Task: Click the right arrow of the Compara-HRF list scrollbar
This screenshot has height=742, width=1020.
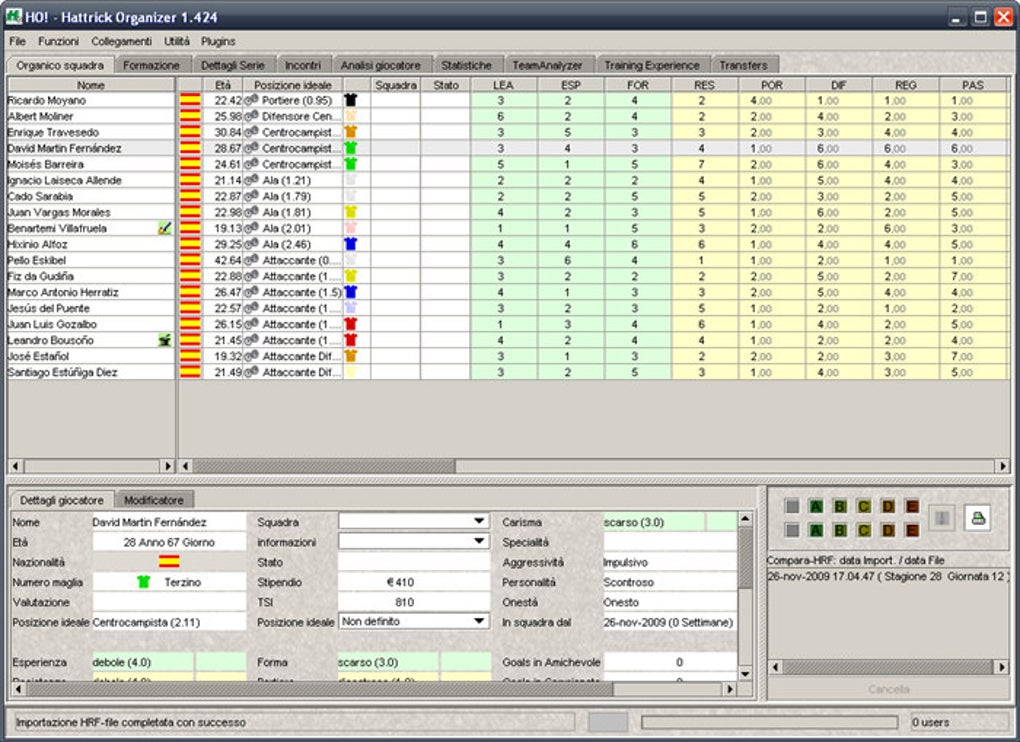Action: point(1002,667)
